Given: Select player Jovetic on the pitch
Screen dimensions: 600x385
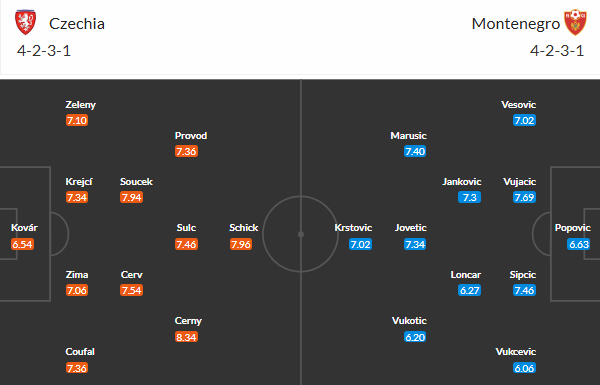Looking at the screenshot, I should point(411,228).
